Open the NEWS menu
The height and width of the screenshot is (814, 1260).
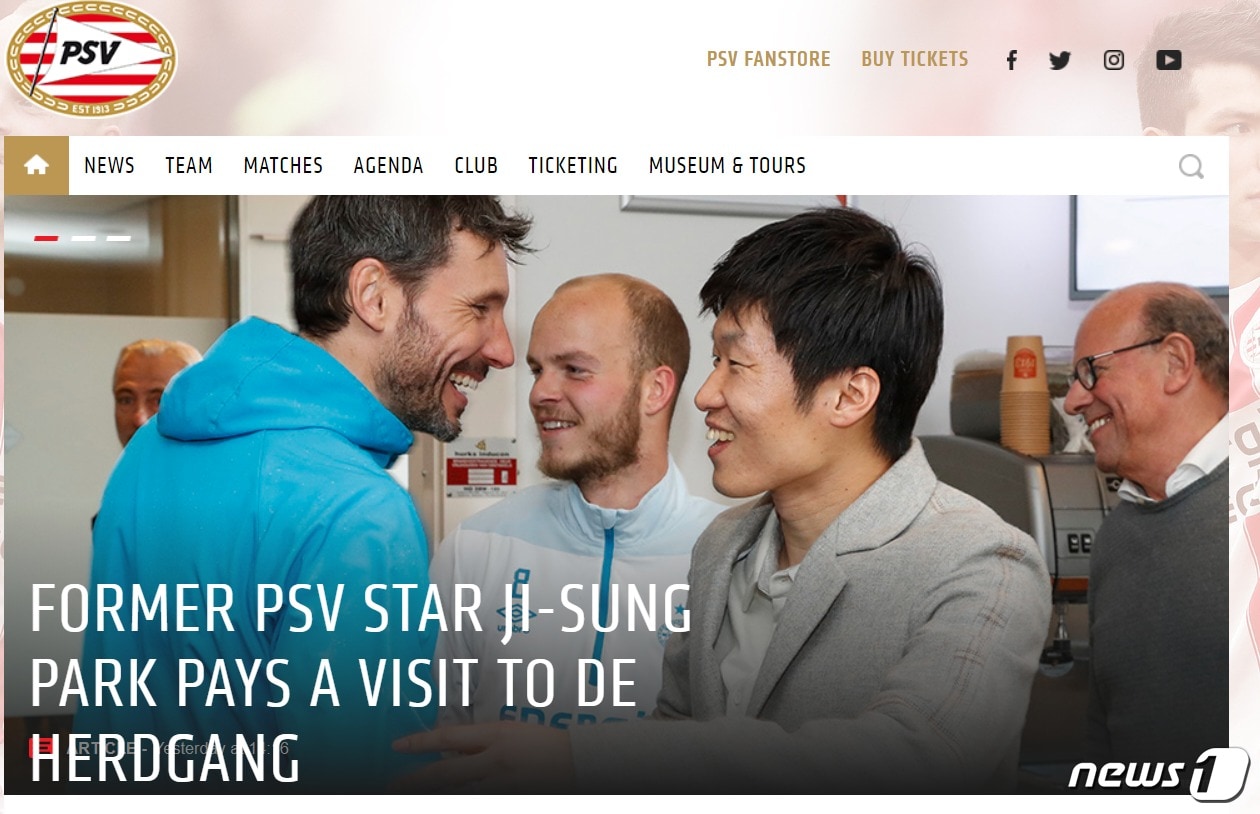109,166
